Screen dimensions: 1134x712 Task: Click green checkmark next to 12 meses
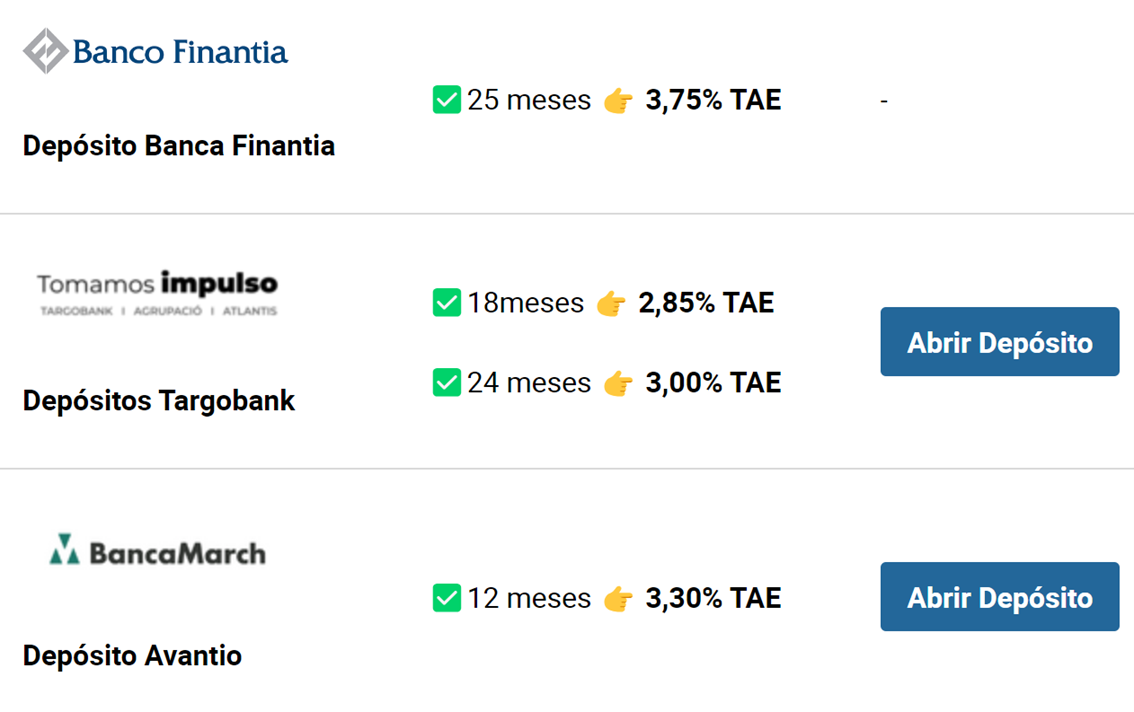point(446,598)
